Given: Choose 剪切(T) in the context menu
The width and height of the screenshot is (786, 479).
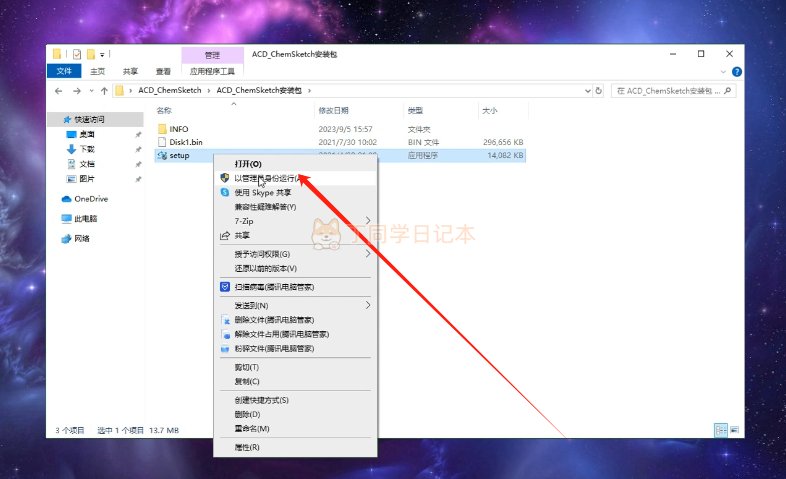Looking at the screenshot, I should (295, 367).
